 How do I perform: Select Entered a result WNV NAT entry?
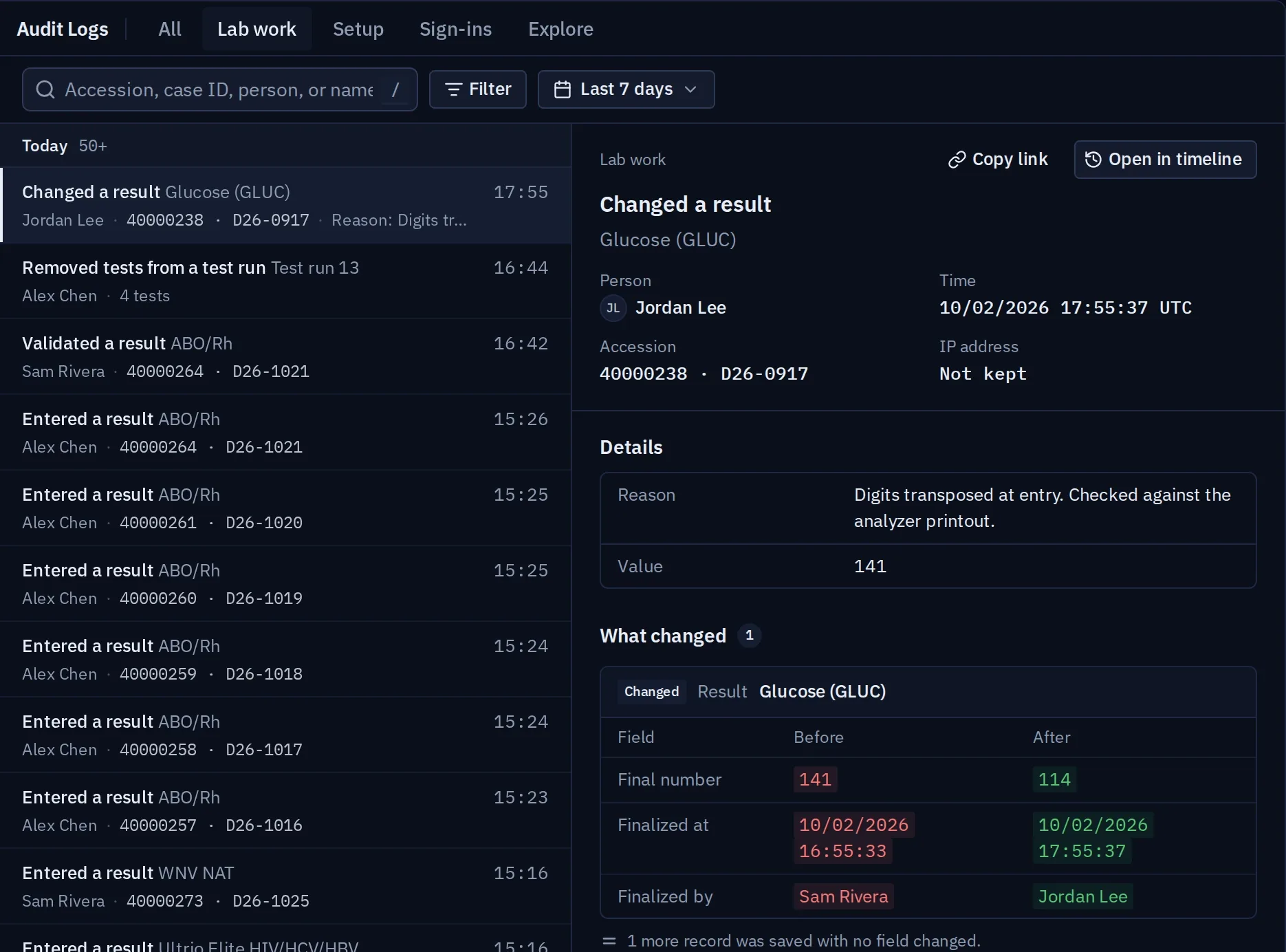[x=286, y=886]
